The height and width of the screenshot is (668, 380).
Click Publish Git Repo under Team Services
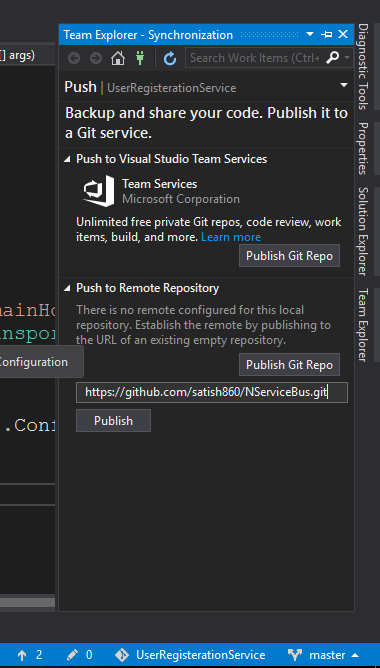click(289, 256)
